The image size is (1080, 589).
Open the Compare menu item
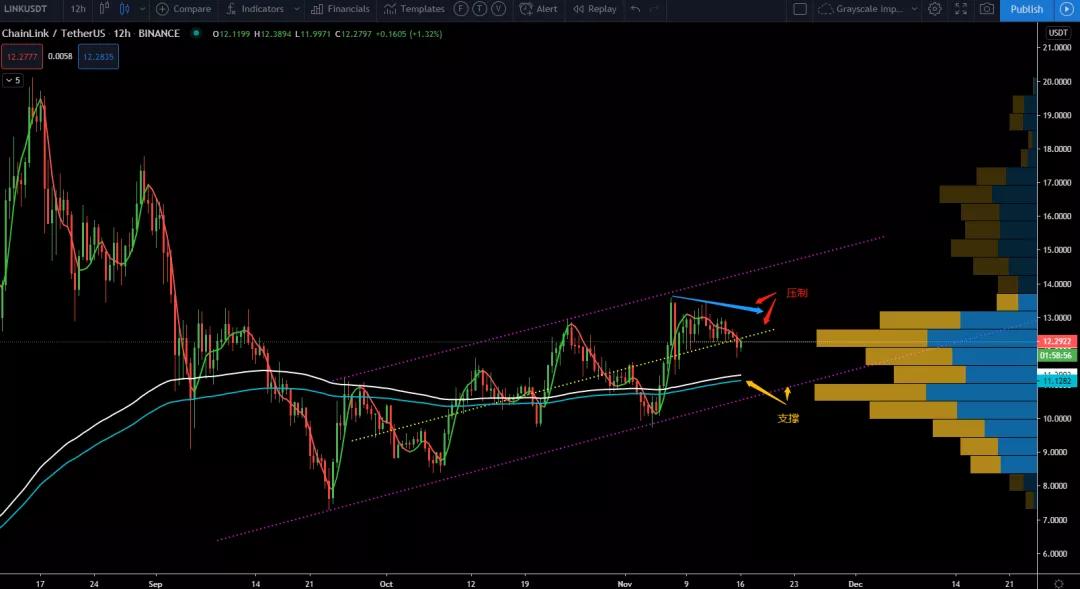coord(184,9)
